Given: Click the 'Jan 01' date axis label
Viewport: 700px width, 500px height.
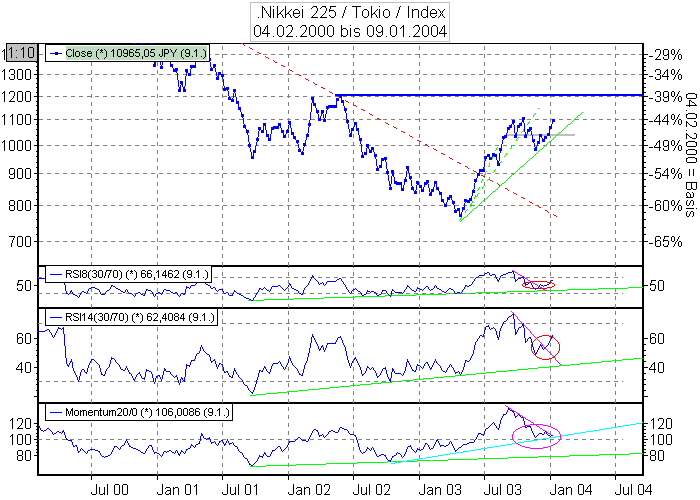Looking at the screenshot, I should pos(177,490).
